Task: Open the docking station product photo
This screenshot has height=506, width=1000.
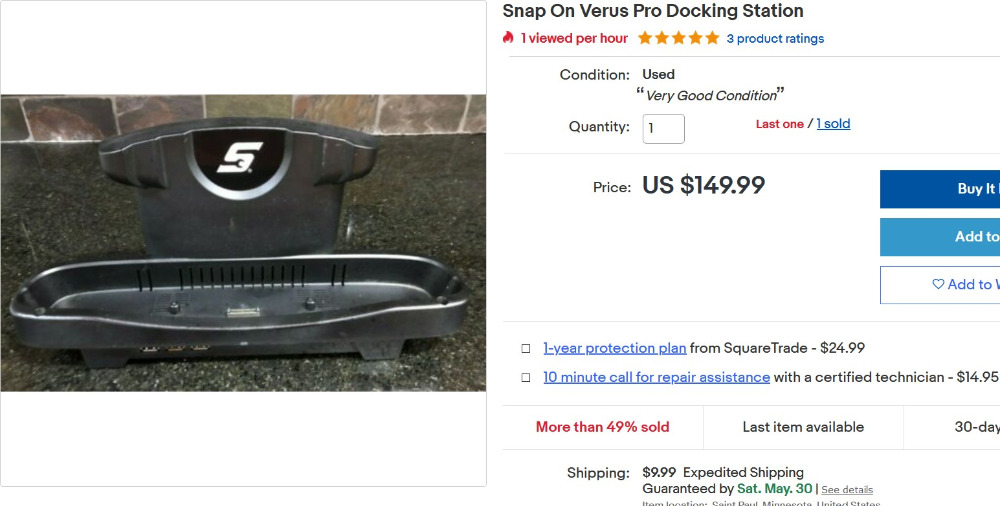Action: pos(243,243)
